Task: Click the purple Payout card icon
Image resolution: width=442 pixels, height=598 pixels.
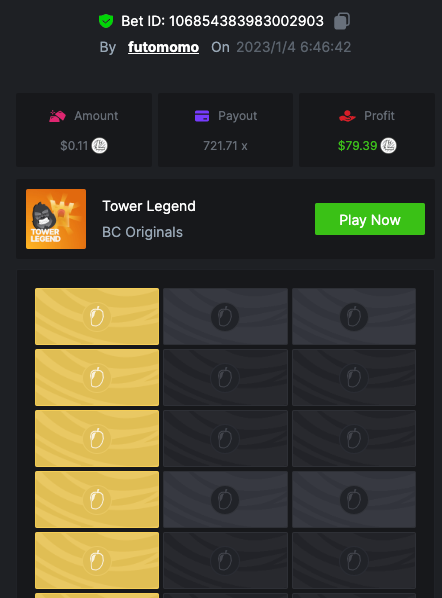Action: pos(202,116)
